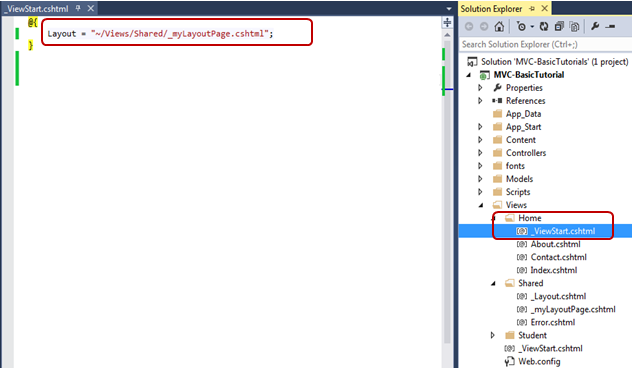Click the Collapse All icon in Solution Explorer
This screenshot has width=632, height=369.
pyautogui.click(x=559, y=27)
